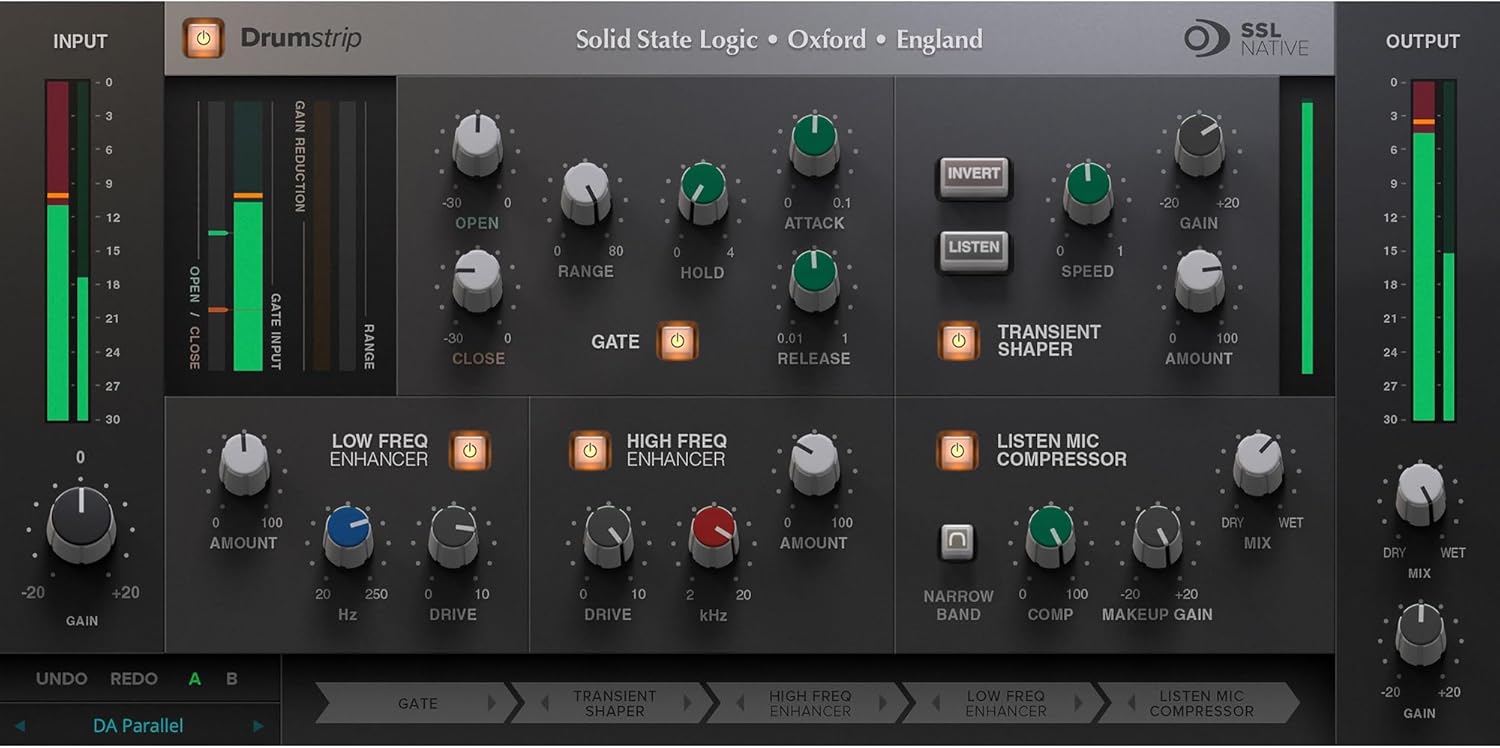Toggle the High Freq Enhancer power button
The height and width of the screenshot is (748, 1500).
click(590, 452)
